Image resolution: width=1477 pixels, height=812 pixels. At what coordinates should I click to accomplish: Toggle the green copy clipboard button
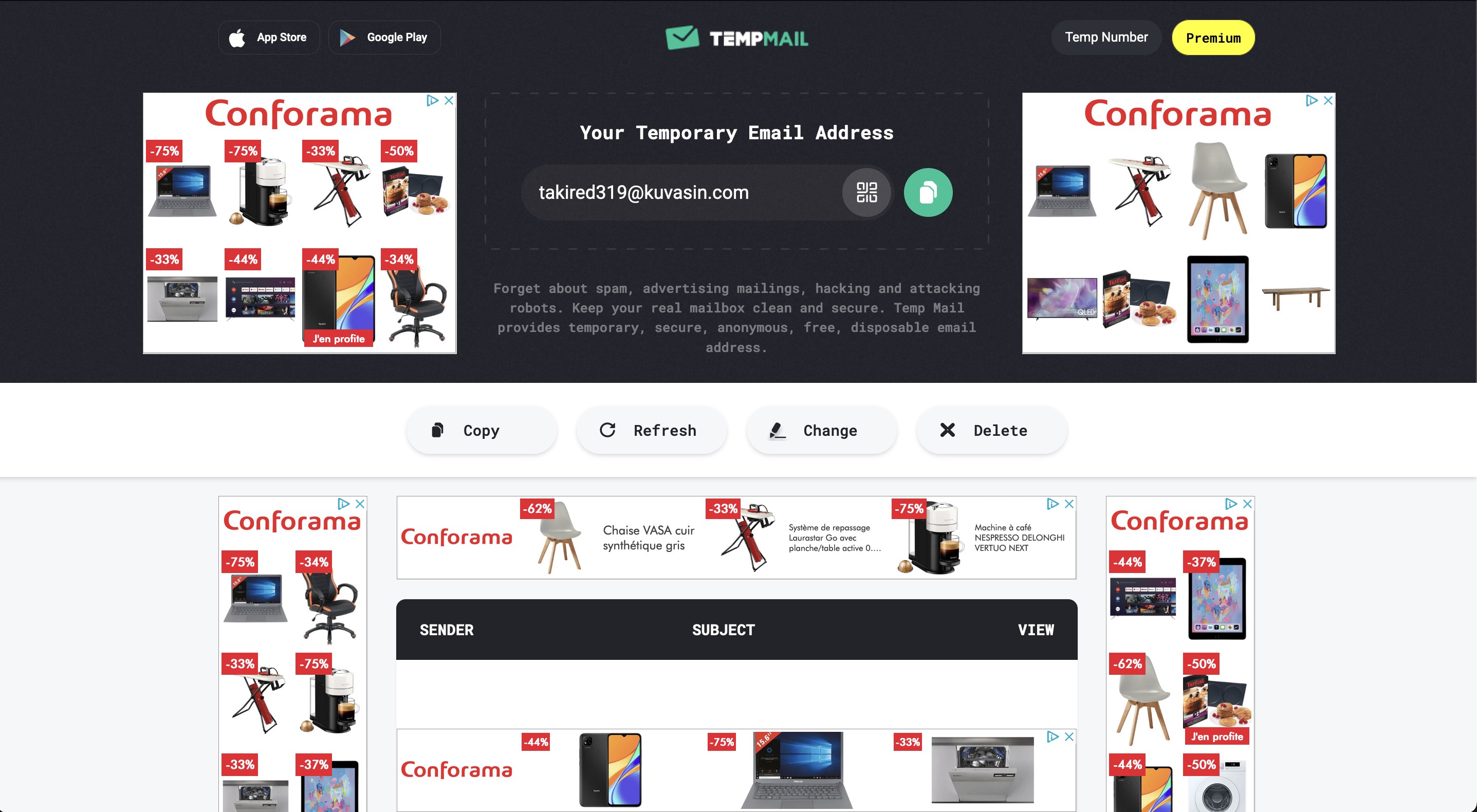pyautogui.click(x=928, y=192)
